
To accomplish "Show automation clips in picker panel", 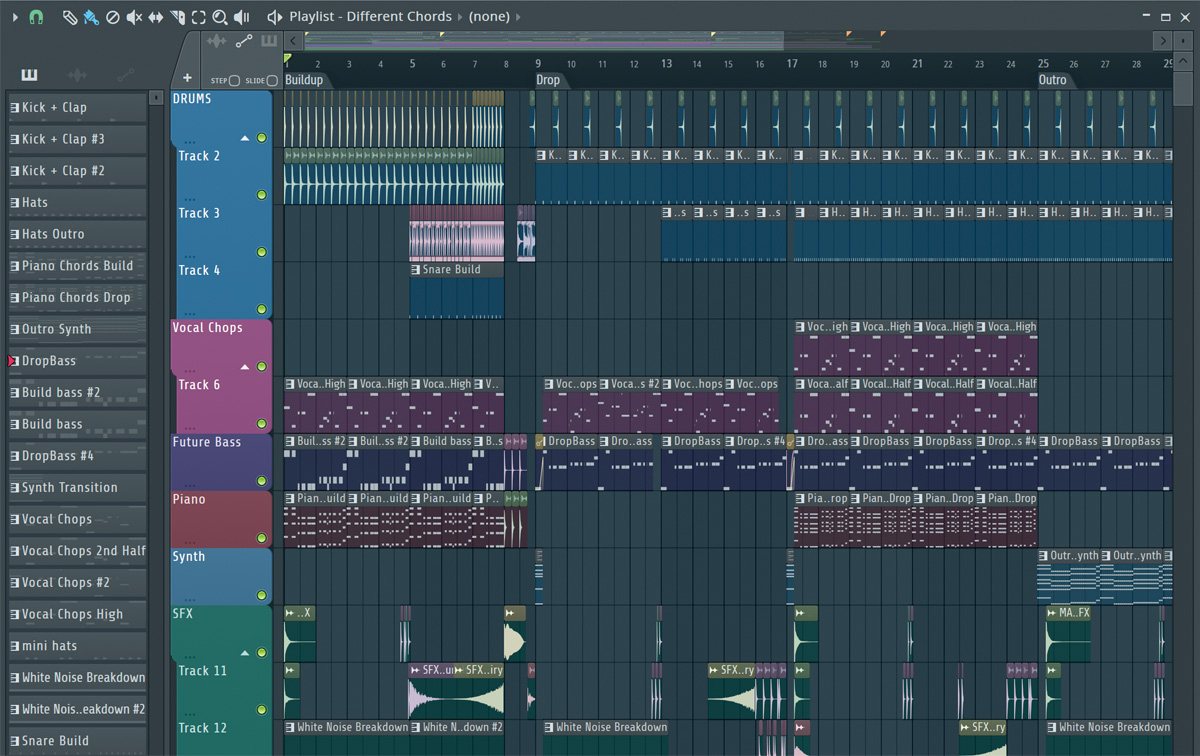I will [x=126, y=75].
